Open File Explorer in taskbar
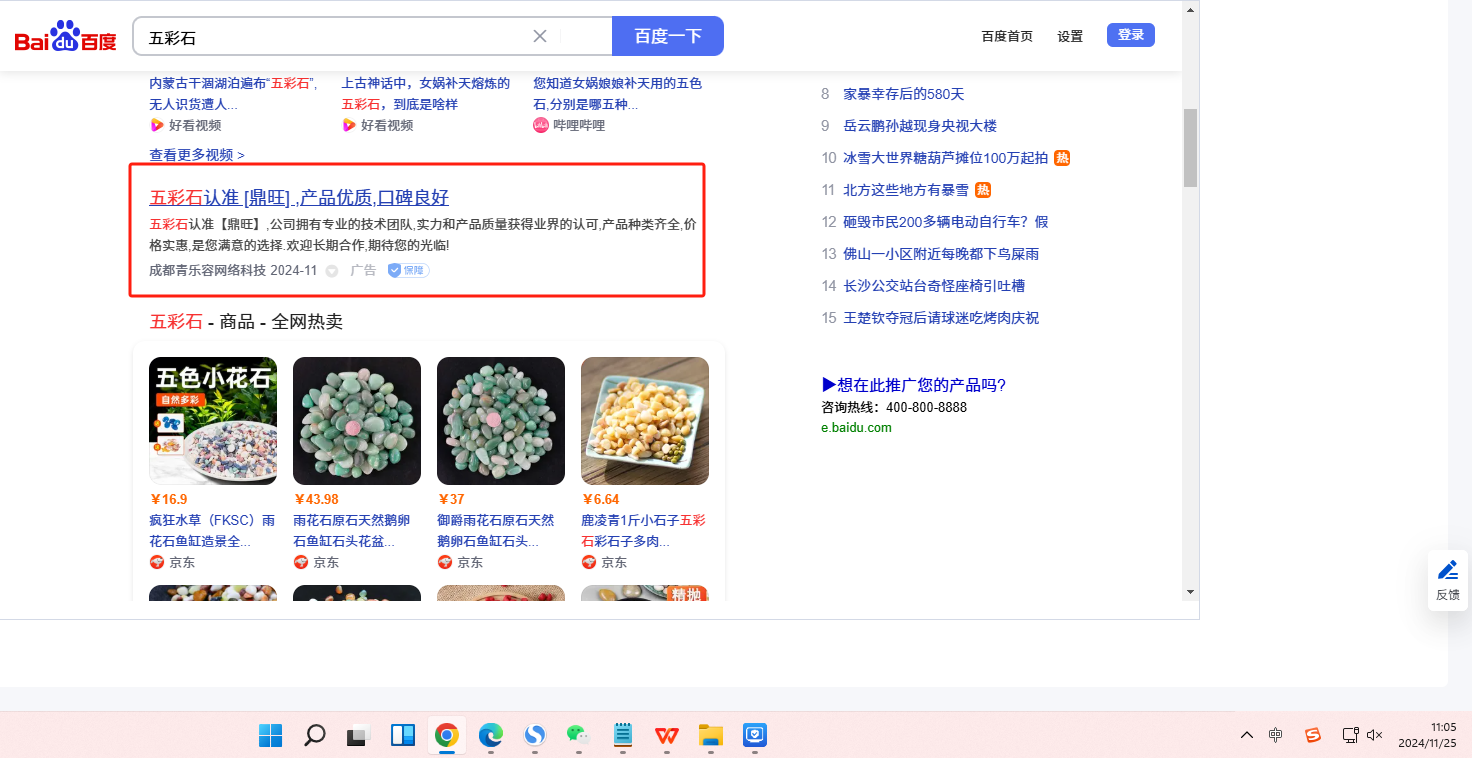Screen dimensions: 1472x758 tap(710, 736)
